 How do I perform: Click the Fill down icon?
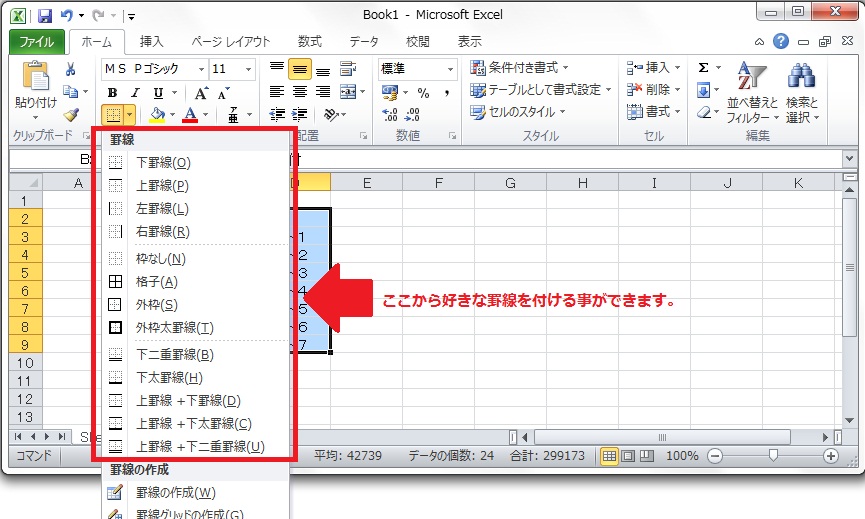coord(704,90)
